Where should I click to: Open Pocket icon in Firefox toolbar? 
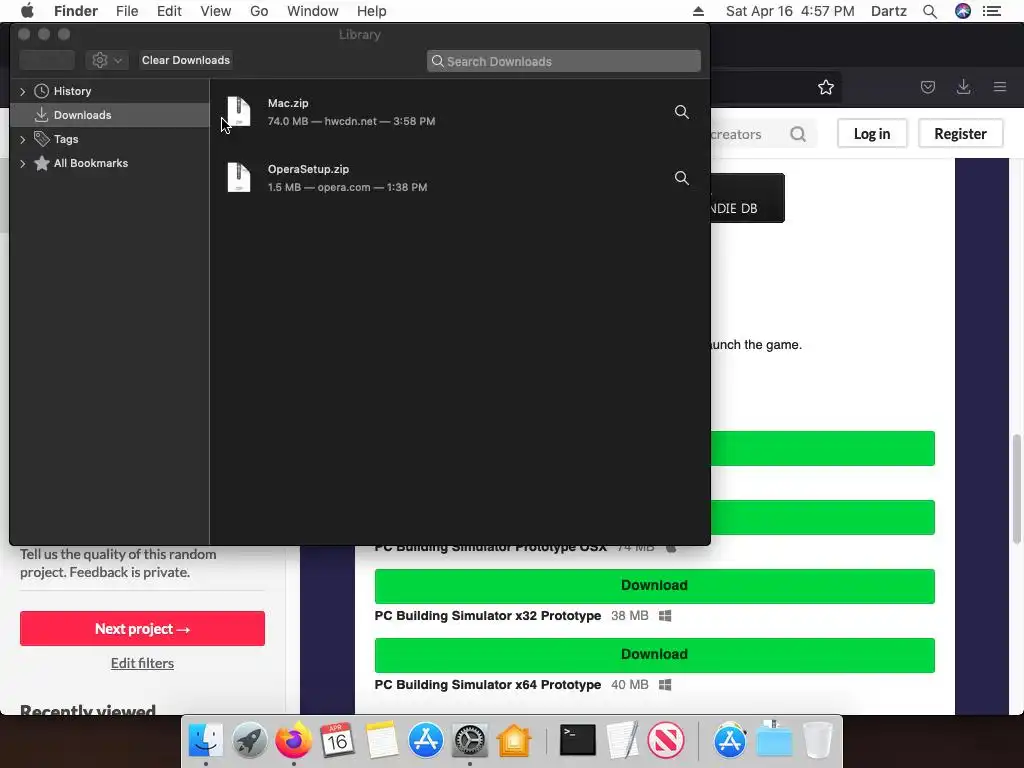pos(927,87)
